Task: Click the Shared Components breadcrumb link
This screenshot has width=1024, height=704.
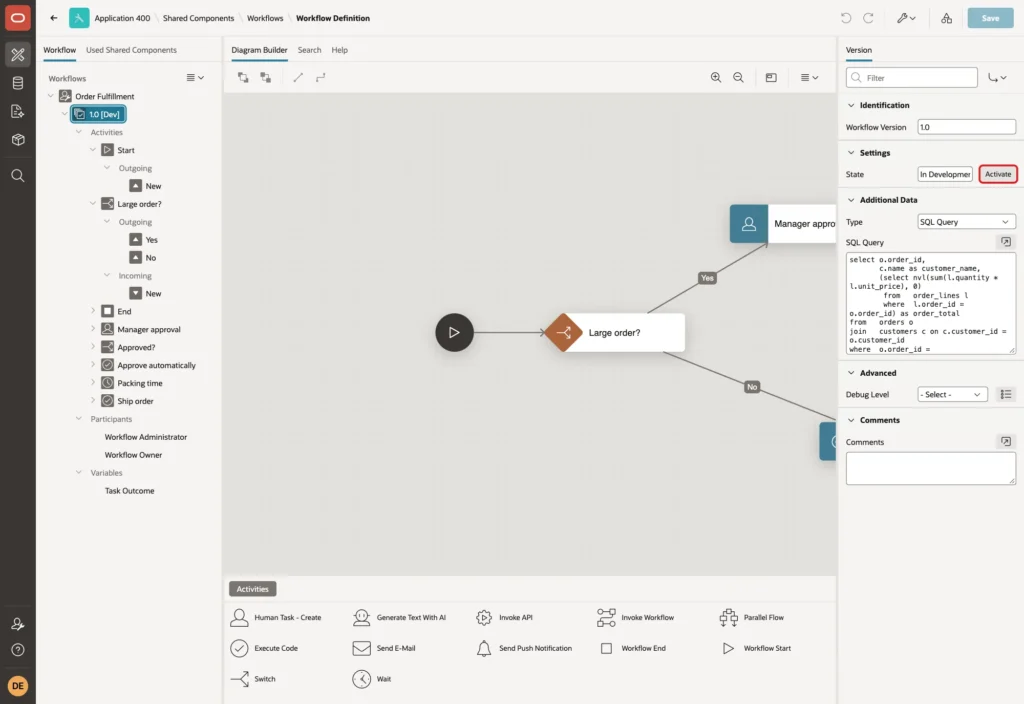Action: click(x=198, y=18)
